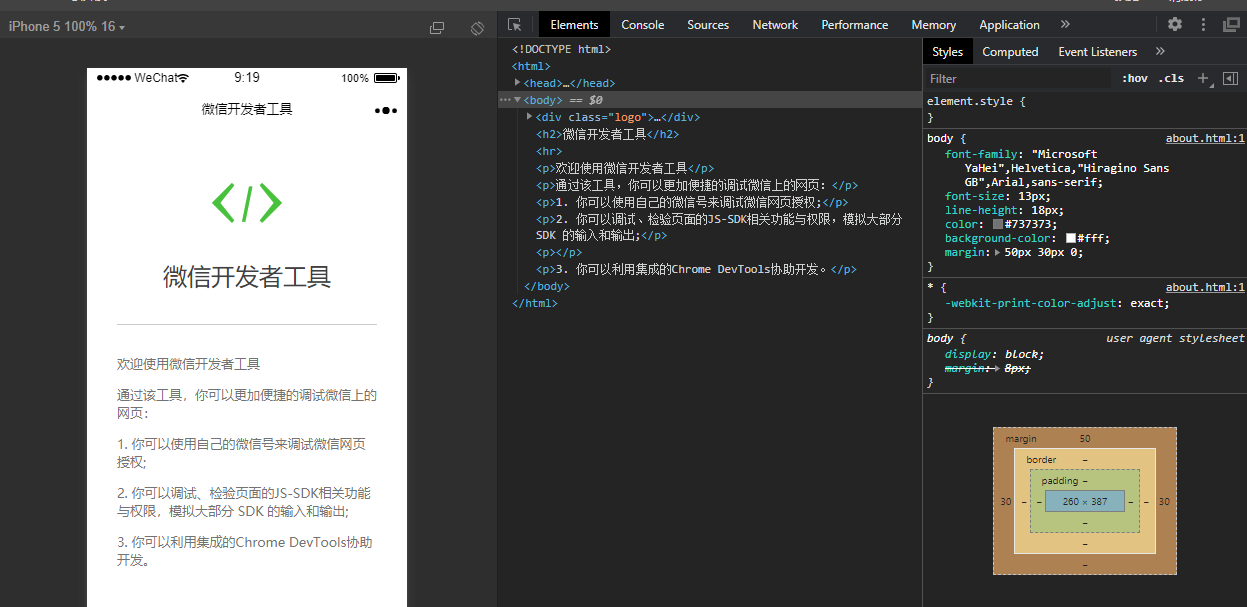
Task: Toggle the DevTools dock window icon
Action: click(x=1231, y=25)
